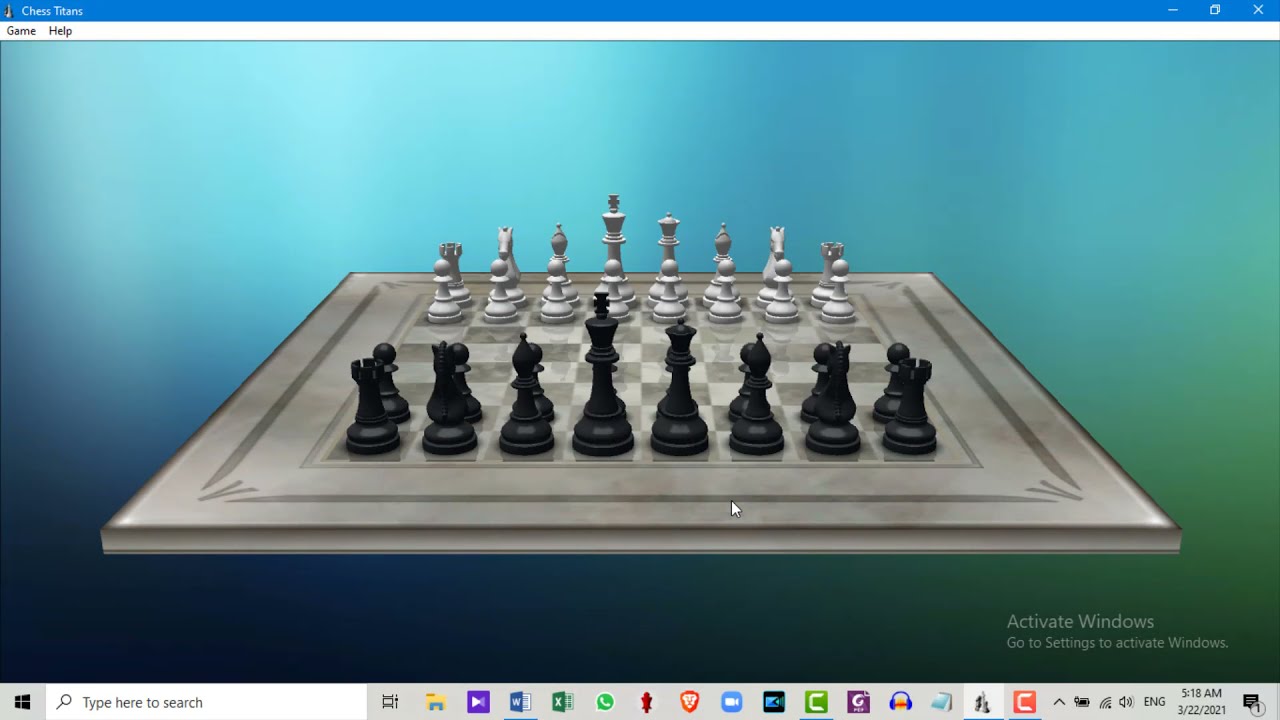Open the notification center
The width and height of the screenshot is (1280, 720).
pos(1252,702)
